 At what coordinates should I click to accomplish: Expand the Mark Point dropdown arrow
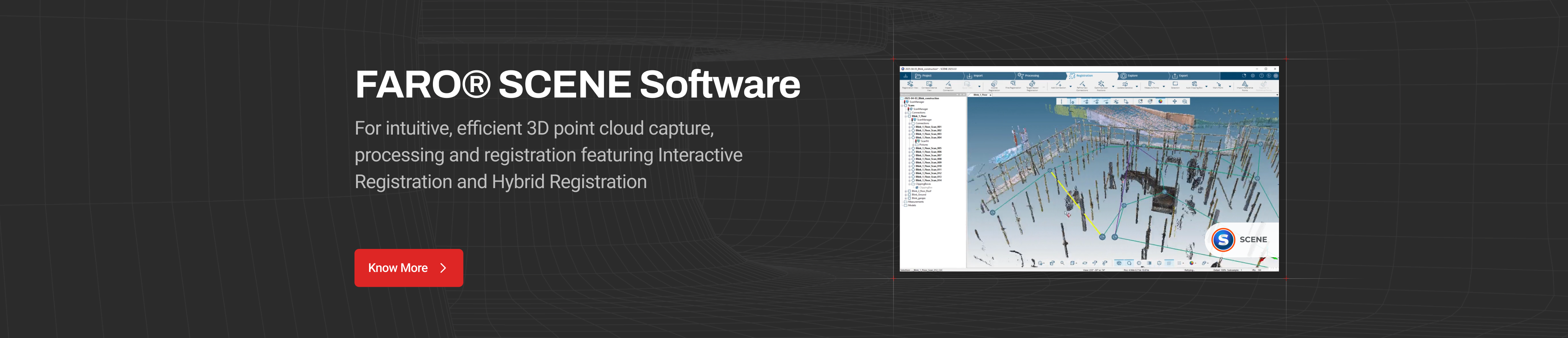(x=1230, y=87)
